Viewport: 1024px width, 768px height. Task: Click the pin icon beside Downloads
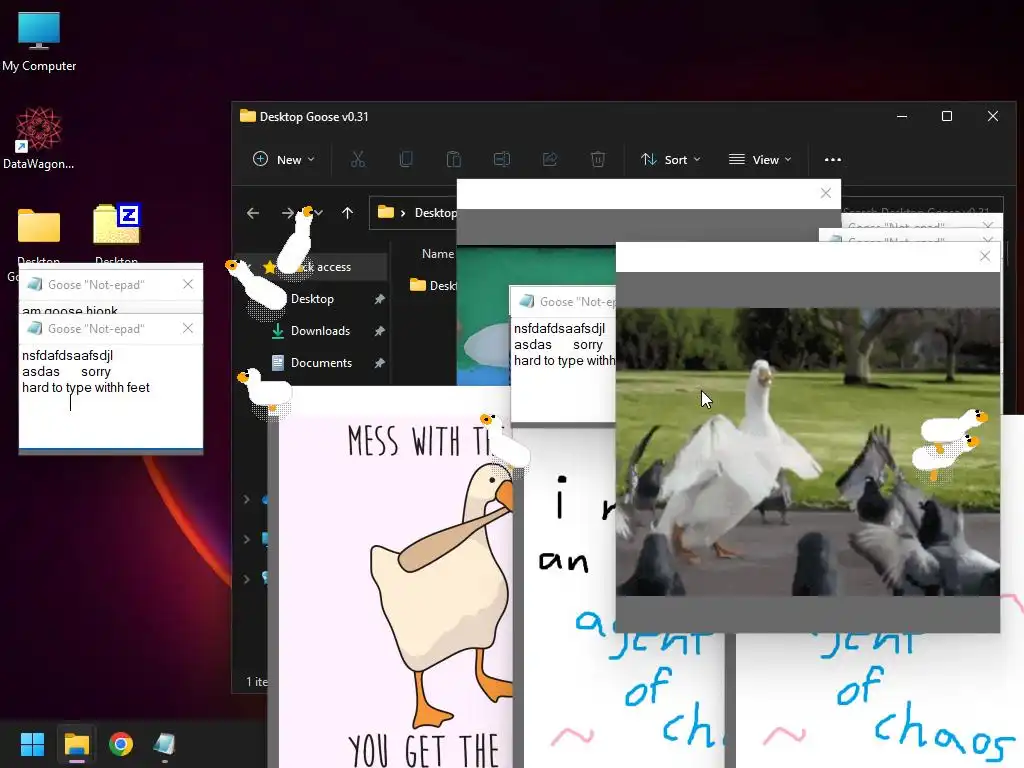(x=379, y=331)
